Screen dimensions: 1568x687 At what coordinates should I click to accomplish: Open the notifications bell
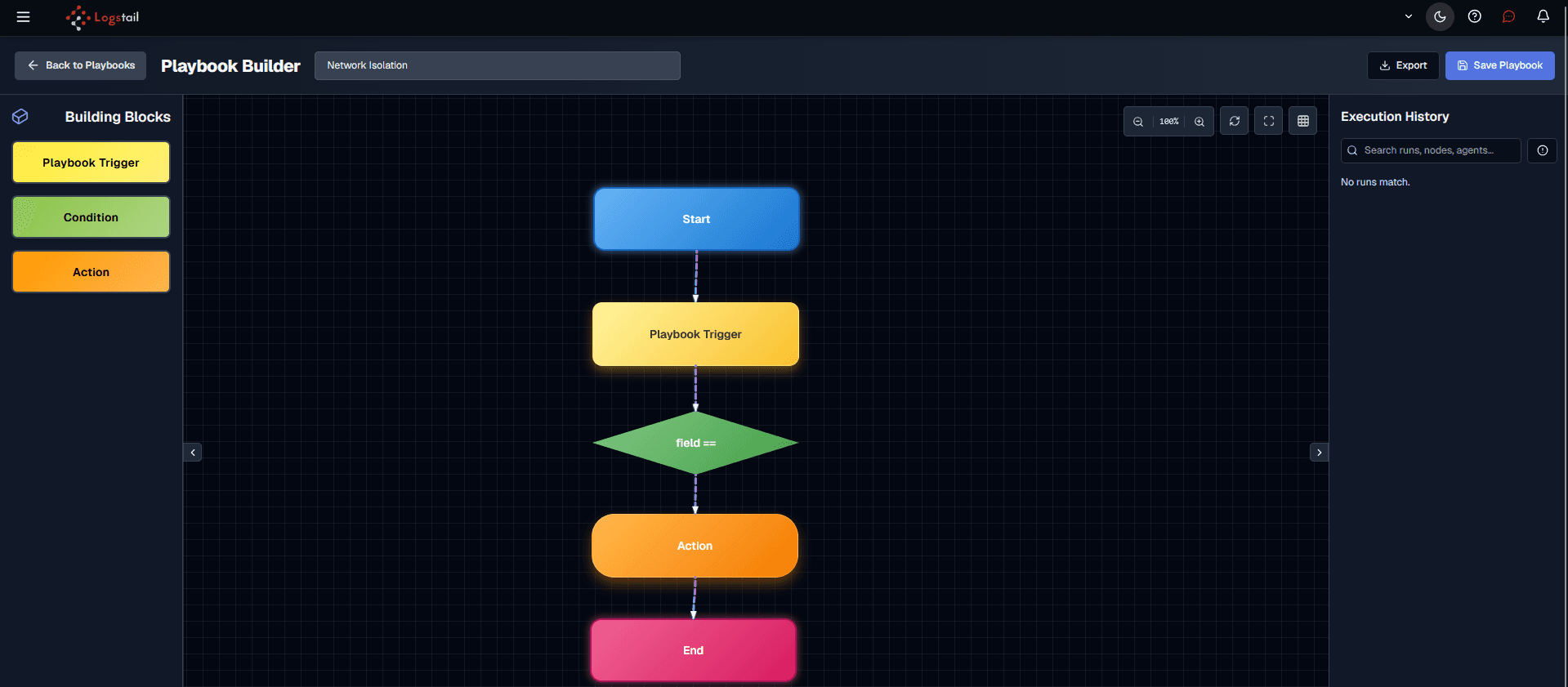pyautogui.click(x=1543, y=16)
